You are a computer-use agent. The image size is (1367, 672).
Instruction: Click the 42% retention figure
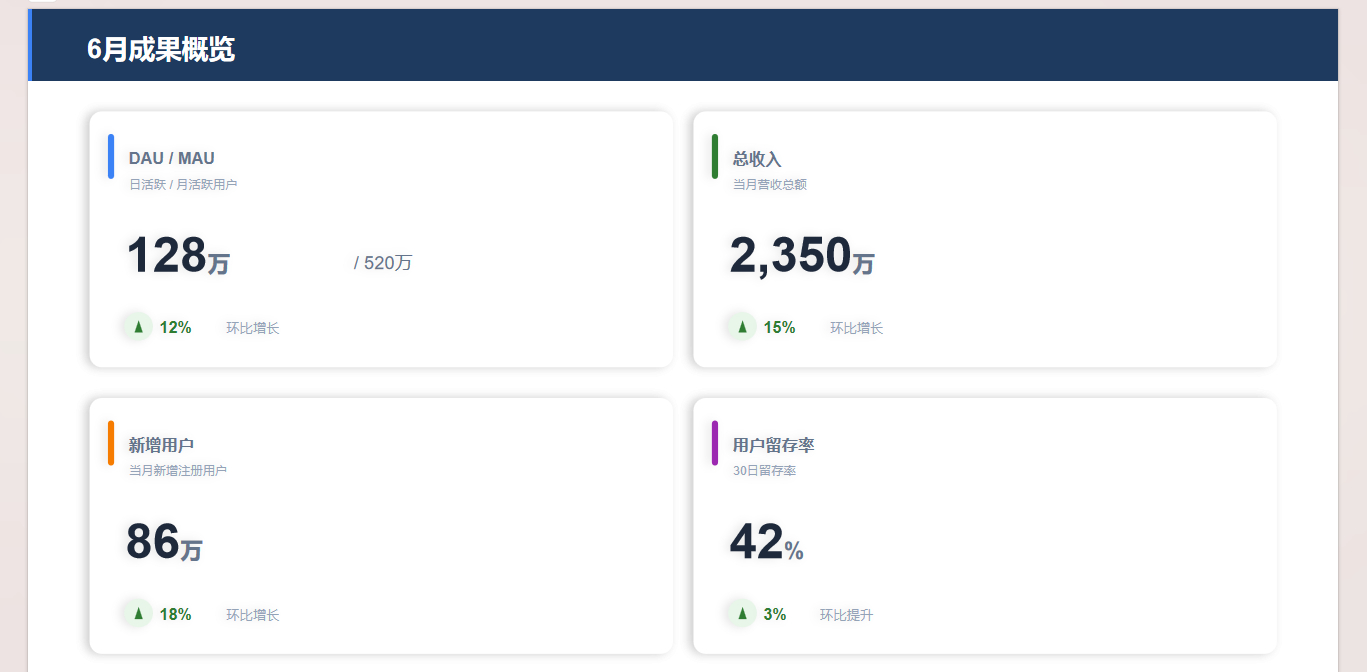click(766, 542)
